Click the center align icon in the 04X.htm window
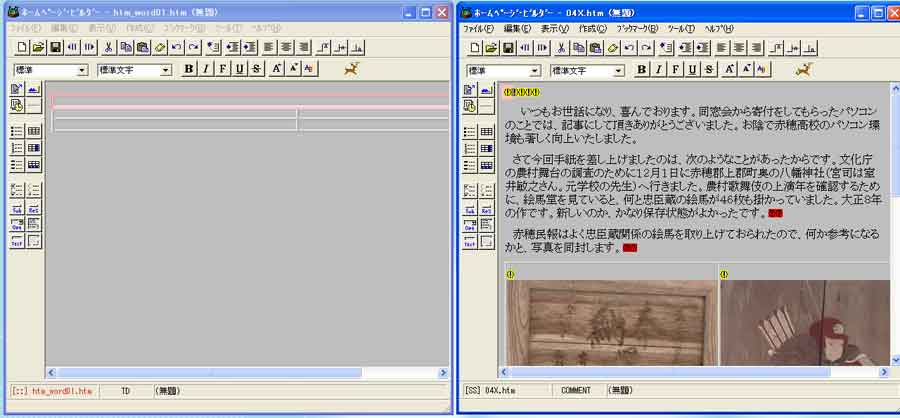 point(739,48)
